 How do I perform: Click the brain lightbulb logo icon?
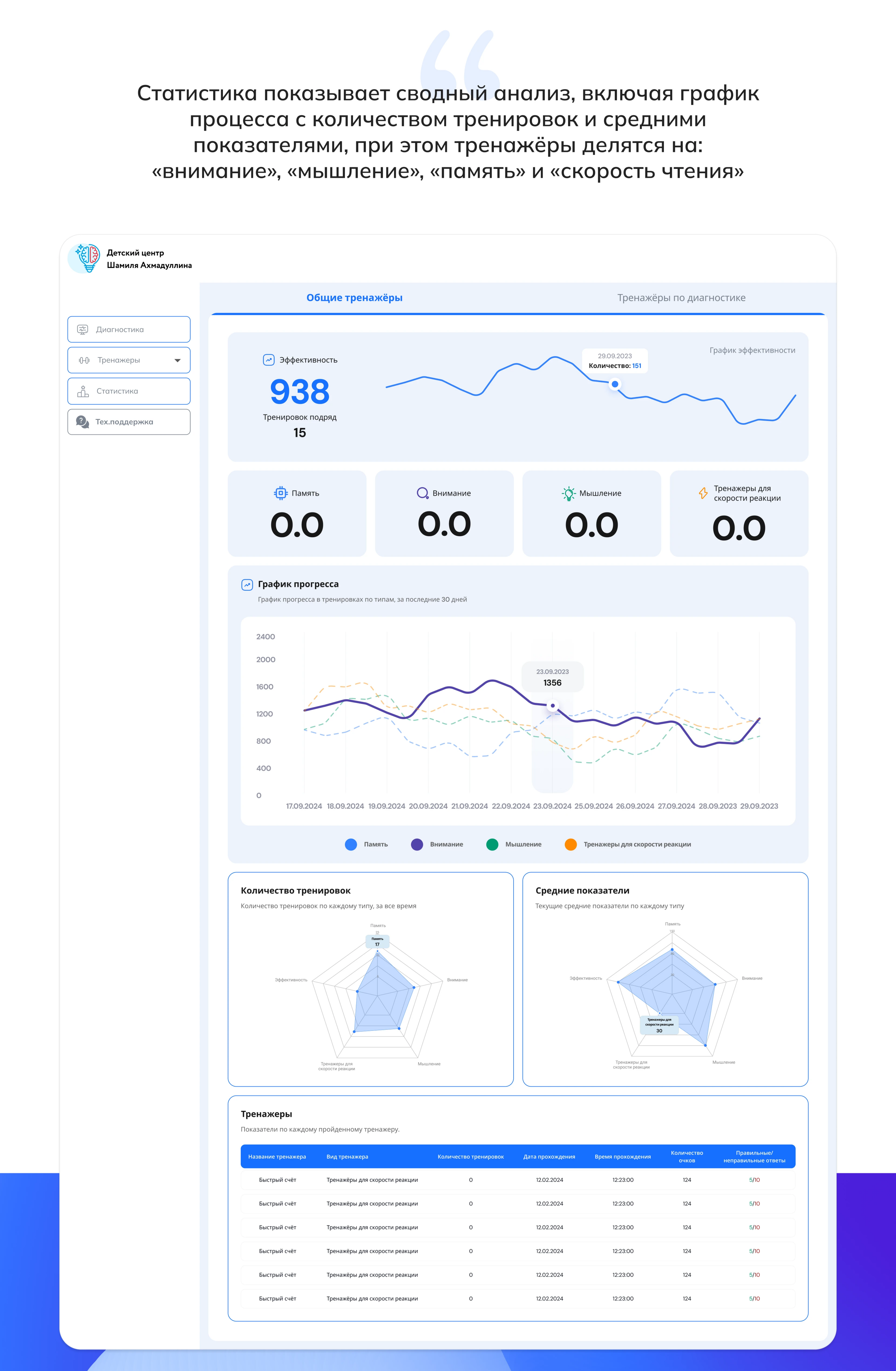88,258
